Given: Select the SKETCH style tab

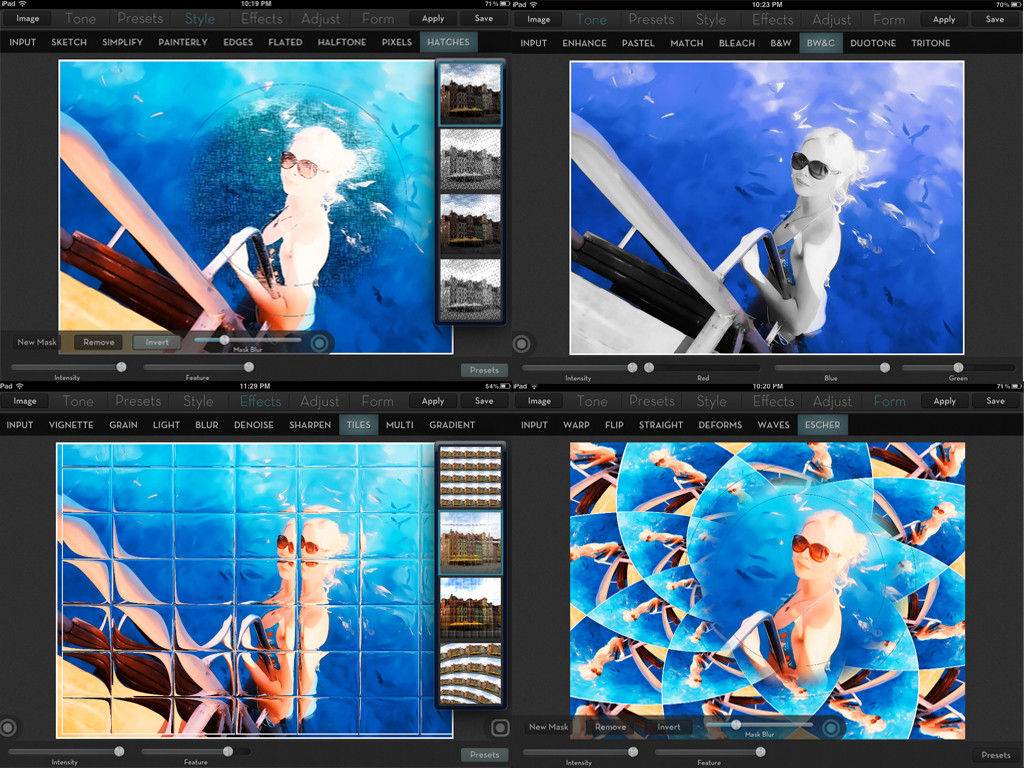Looking at the screenshot, I should click(69, 42).
